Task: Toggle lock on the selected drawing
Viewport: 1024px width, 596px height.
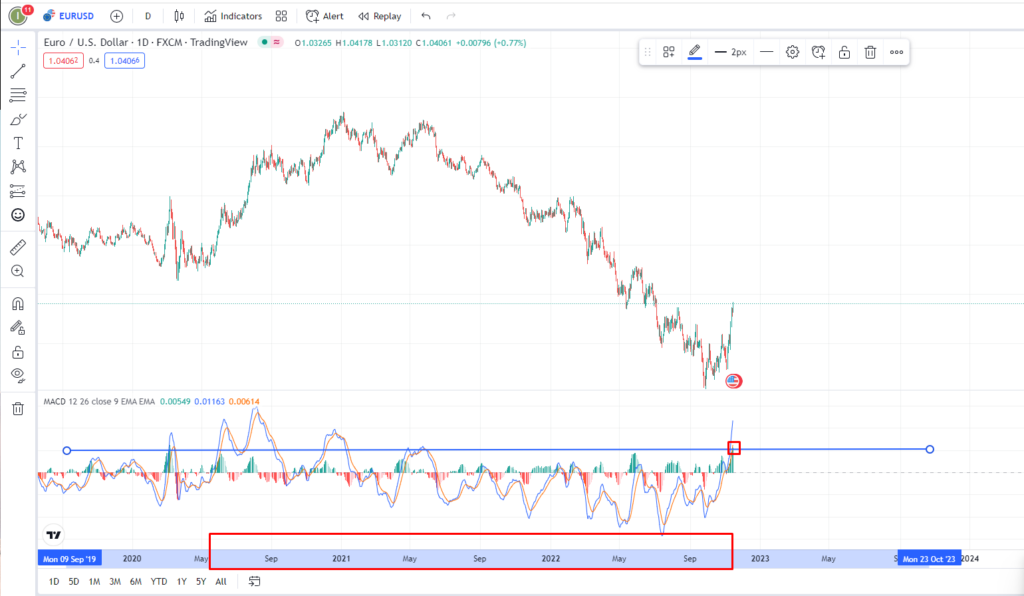Action: (x=844, y=52)
